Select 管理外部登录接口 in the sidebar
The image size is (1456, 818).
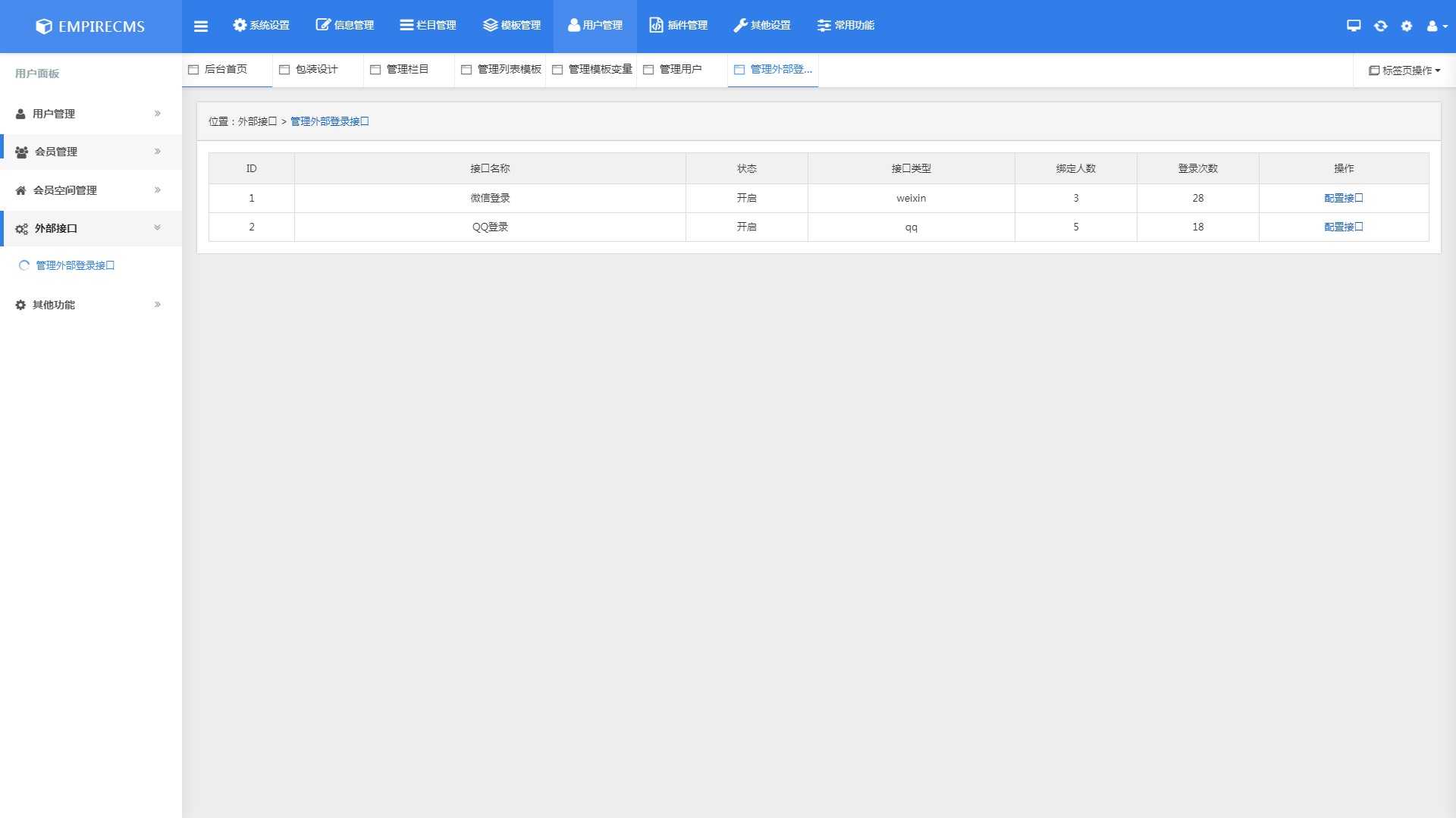click(75, 266)
